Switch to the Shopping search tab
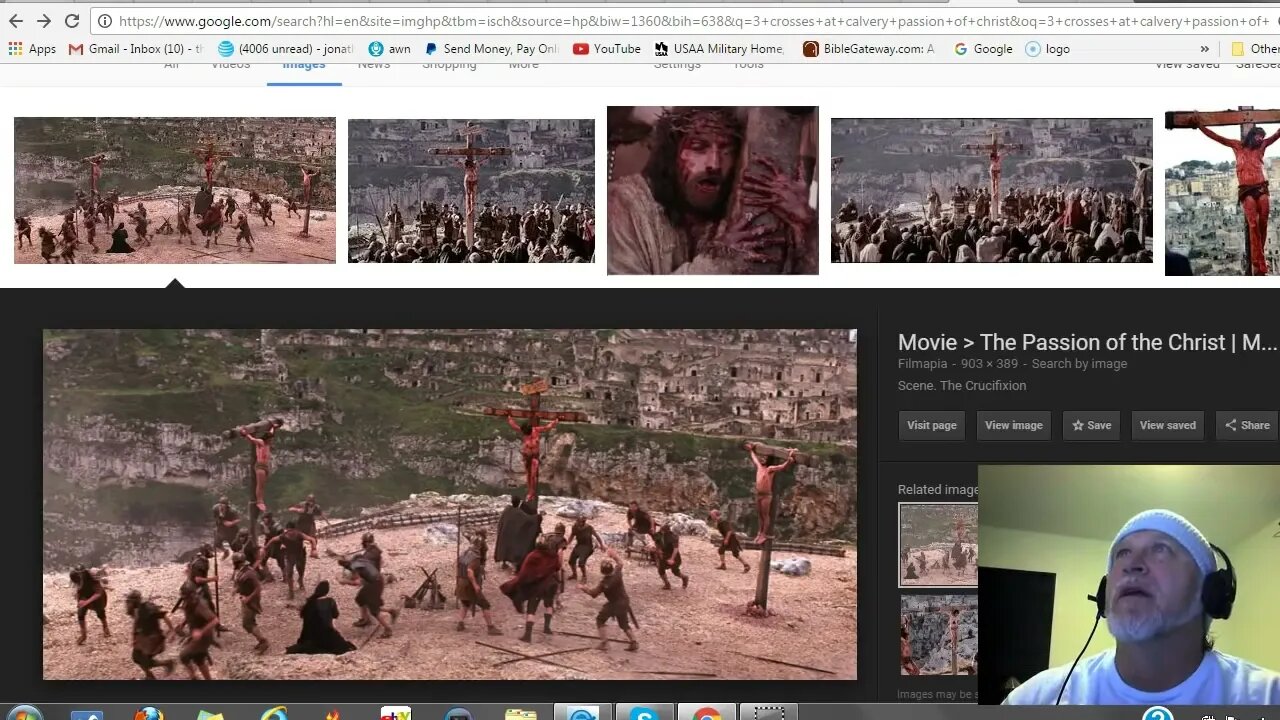 (x=449, y=65)
